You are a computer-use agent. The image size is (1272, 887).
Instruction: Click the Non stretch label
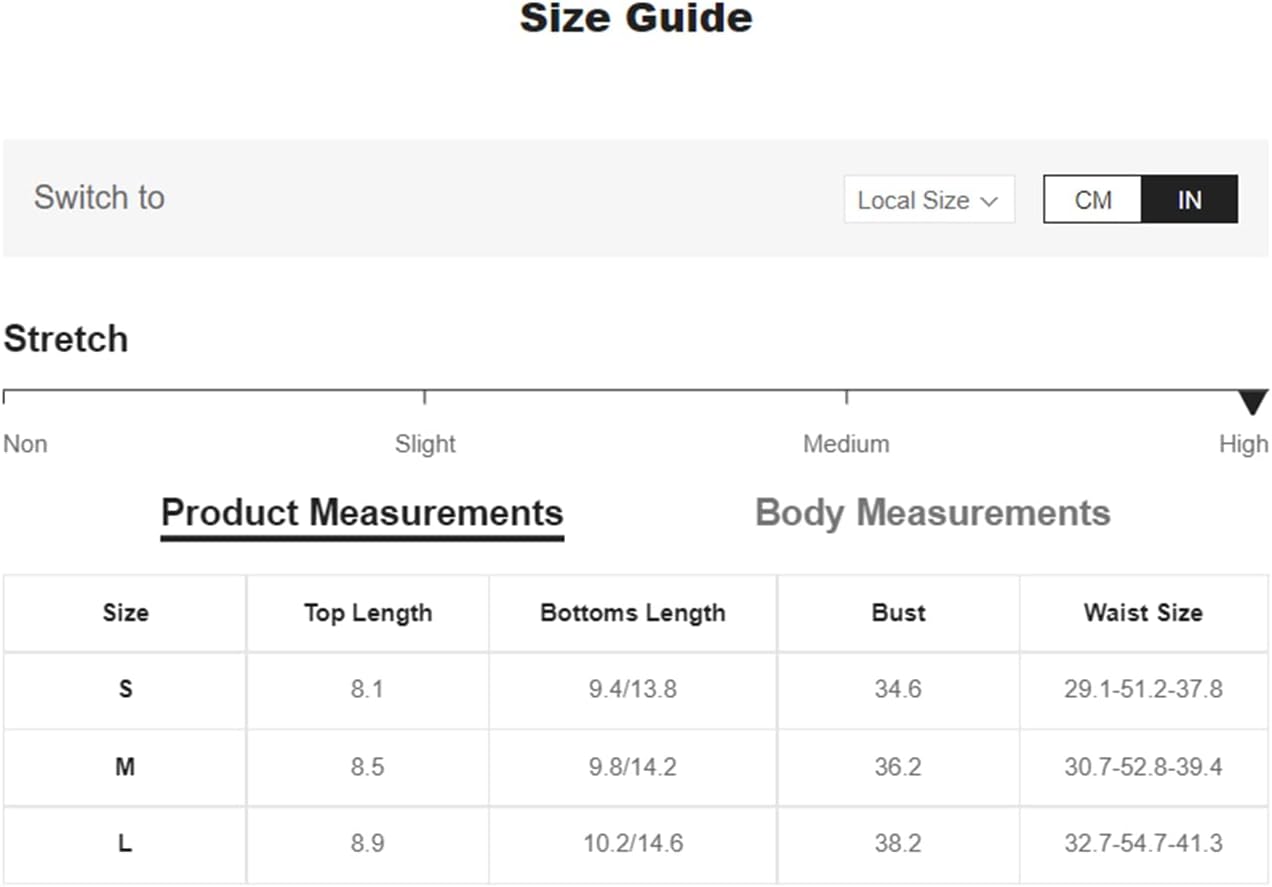(25, 444)
